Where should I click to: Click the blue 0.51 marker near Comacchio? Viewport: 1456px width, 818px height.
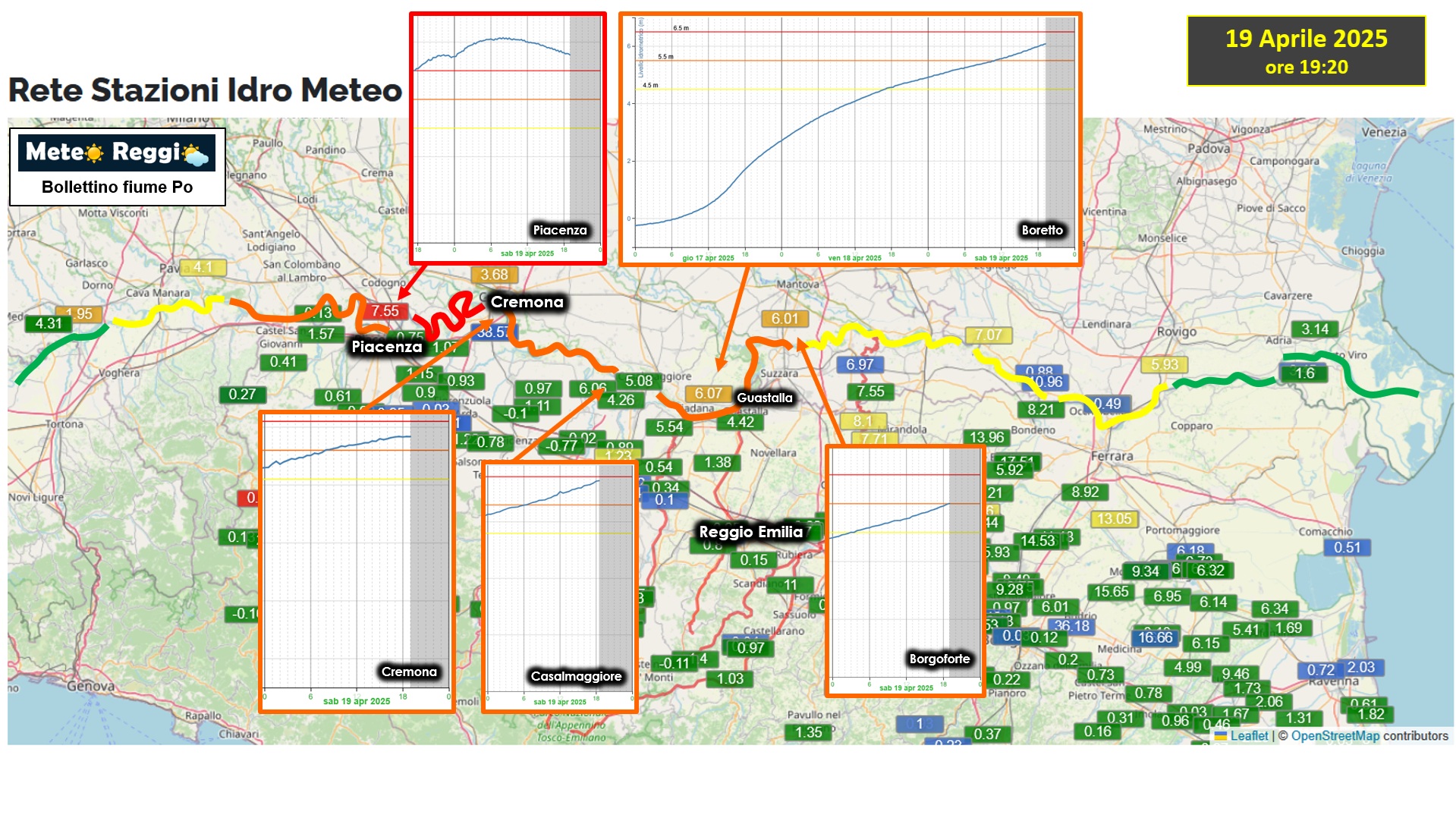click(x=1347, y=547)
